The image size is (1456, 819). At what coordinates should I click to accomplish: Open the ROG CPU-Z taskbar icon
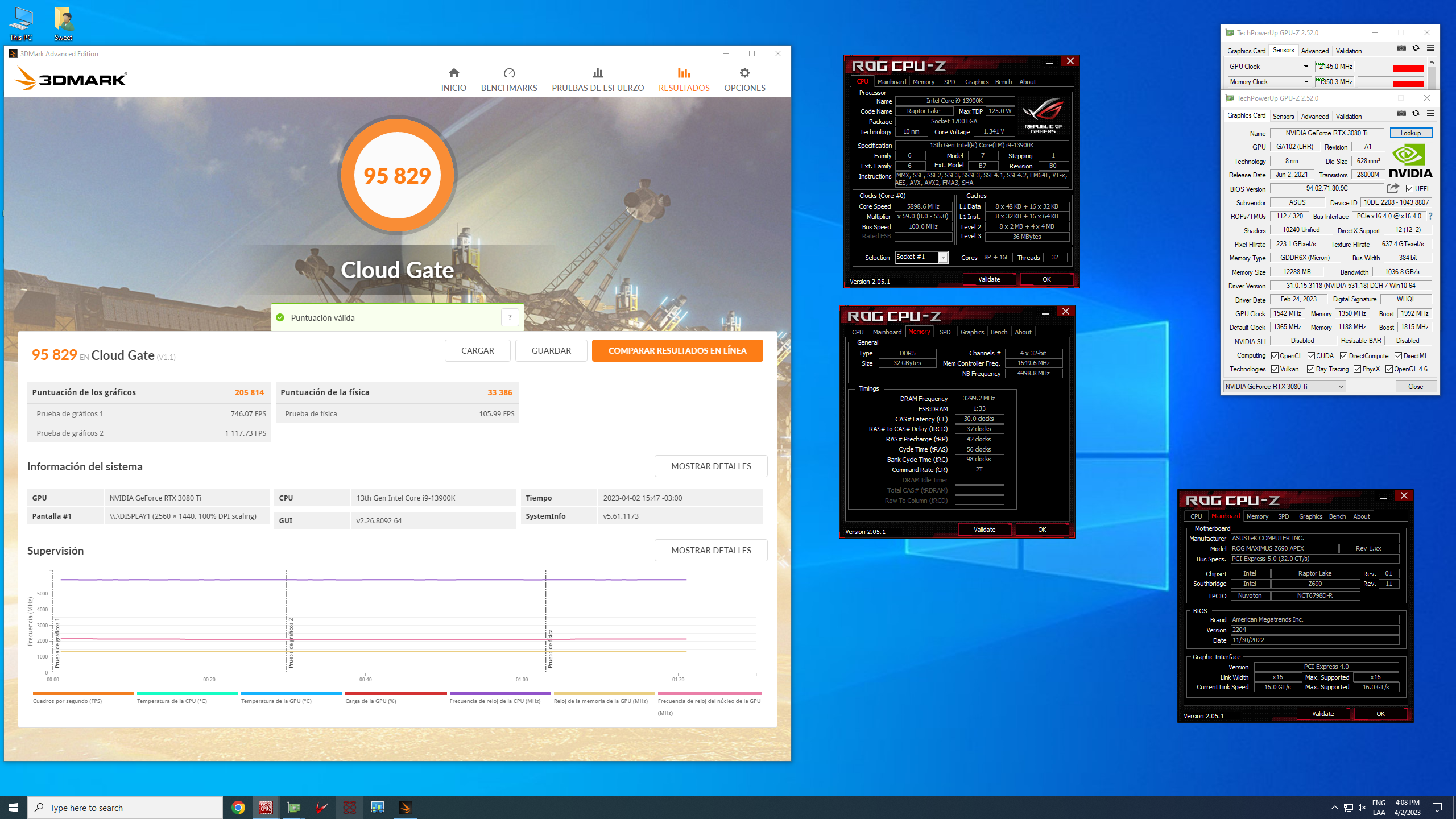coord(266,808)
